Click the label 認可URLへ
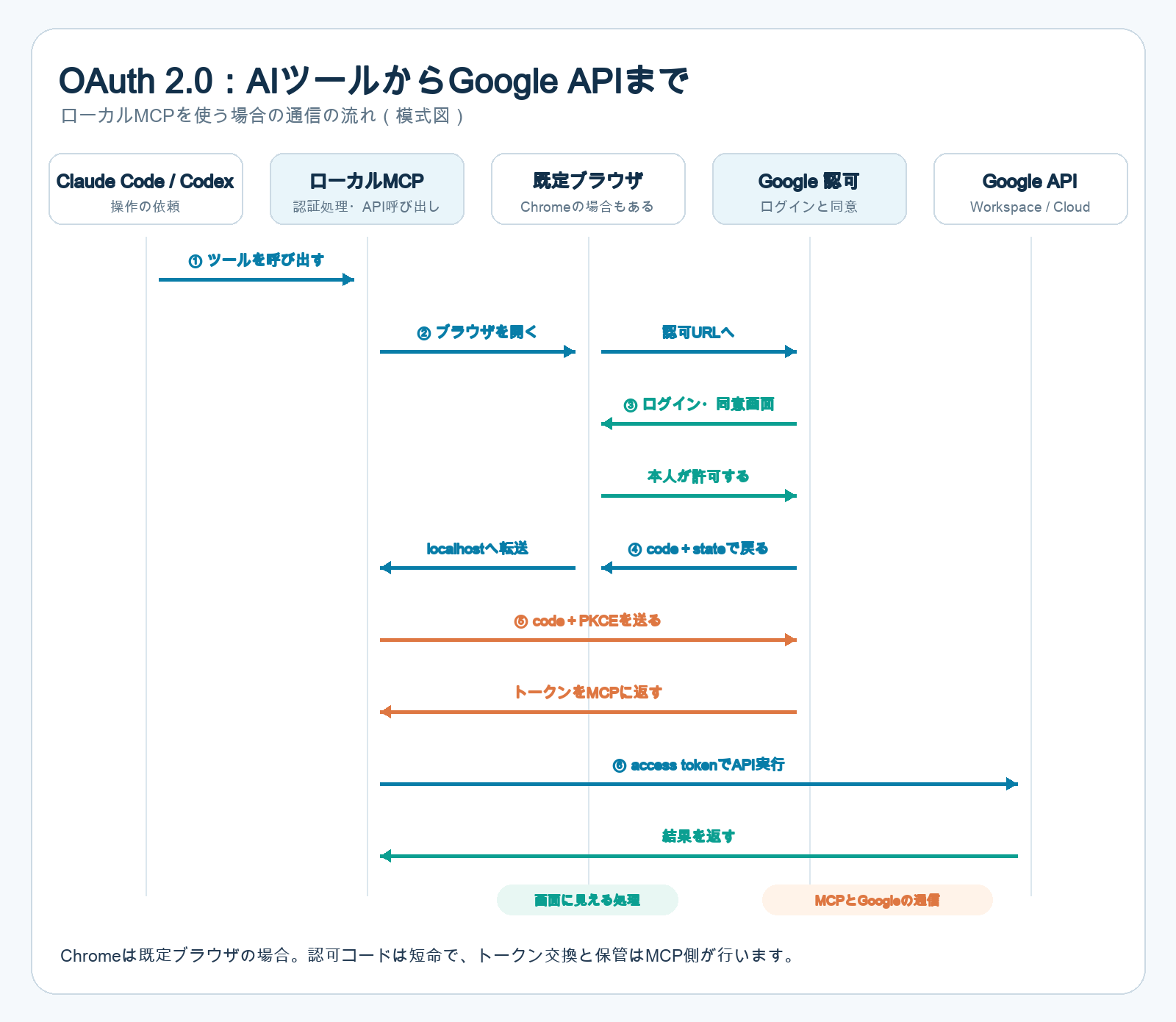The height and width of the screenshot is (1022, 1176). [x=698, y=332]
